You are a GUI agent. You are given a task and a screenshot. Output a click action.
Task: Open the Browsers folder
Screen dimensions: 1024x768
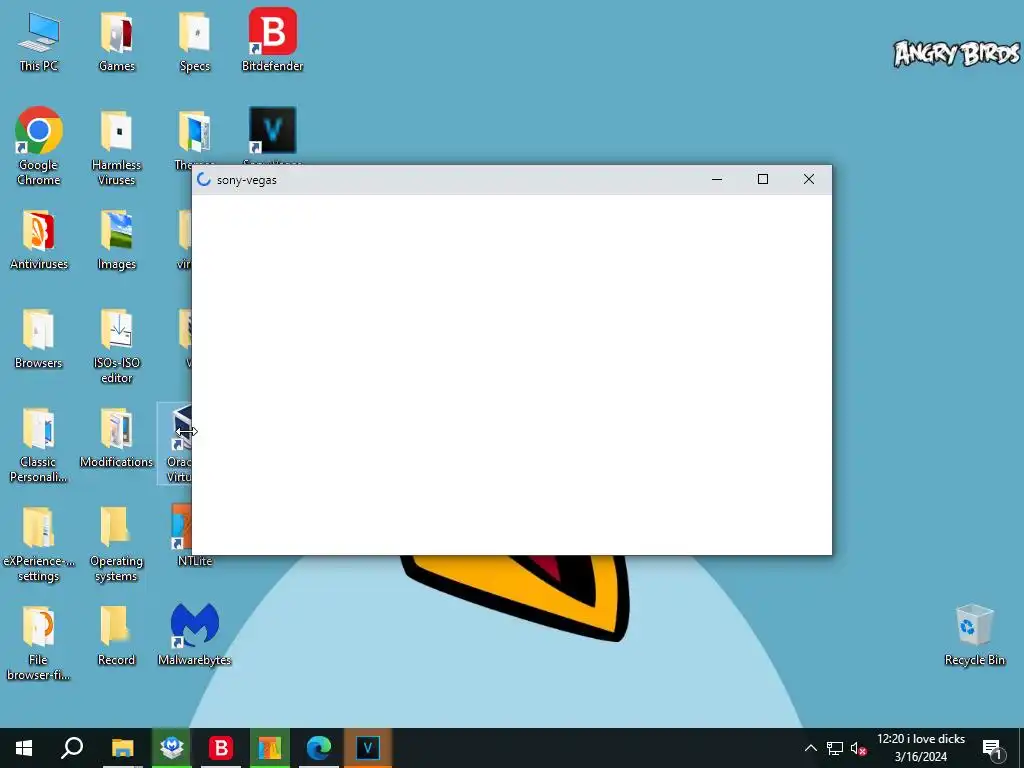(39, 338)
